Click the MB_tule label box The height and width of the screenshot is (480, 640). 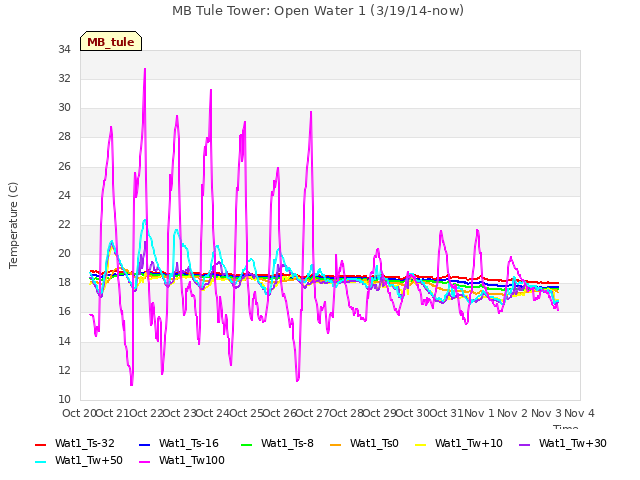coord(111,41)
